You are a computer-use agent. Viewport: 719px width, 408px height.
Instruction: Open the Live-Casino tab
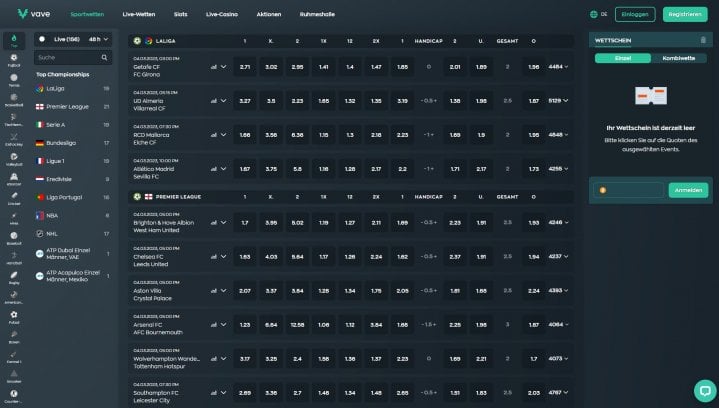[222, 14]
